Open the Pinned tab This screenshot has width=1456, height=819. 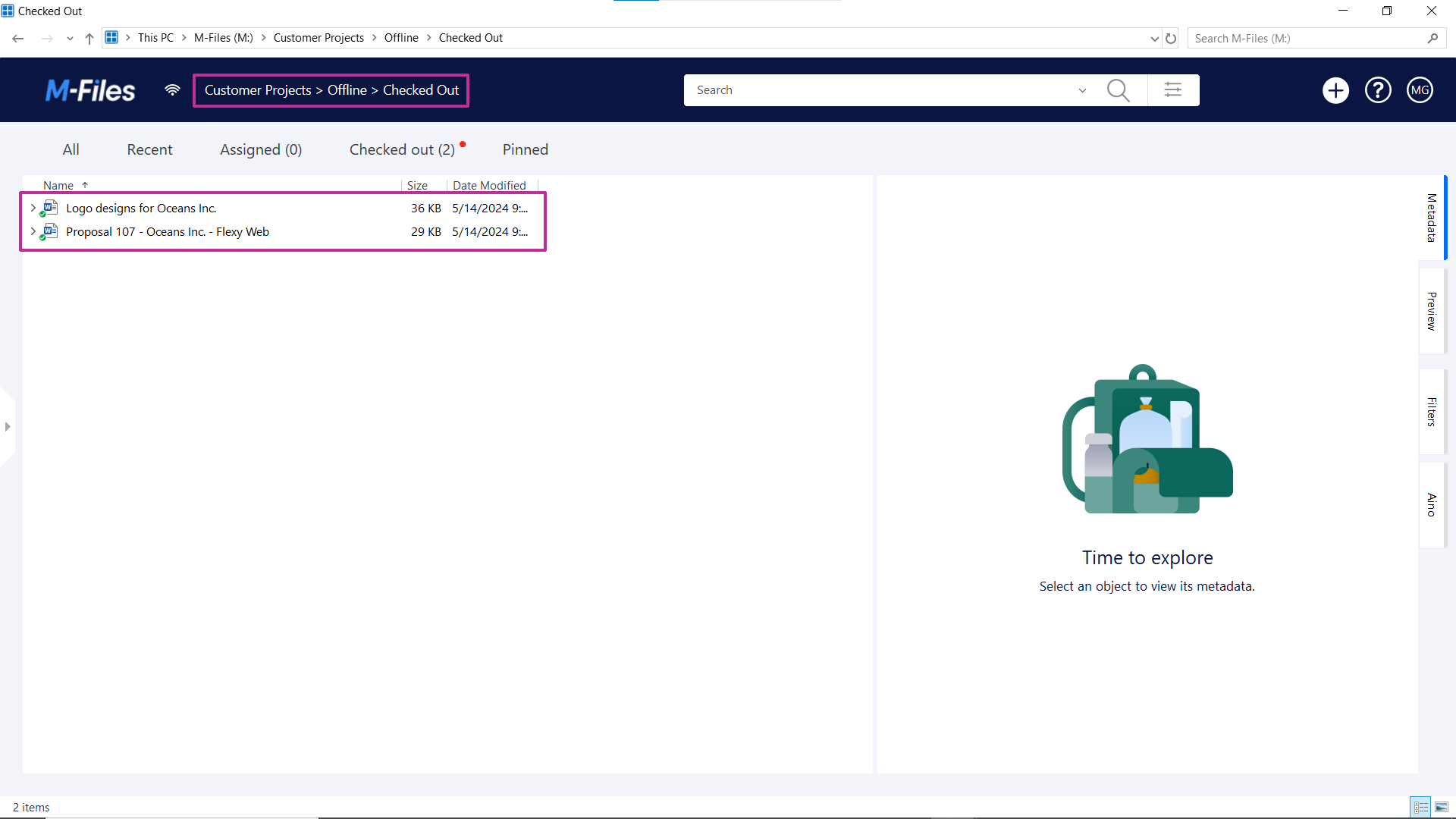point(525,149)
